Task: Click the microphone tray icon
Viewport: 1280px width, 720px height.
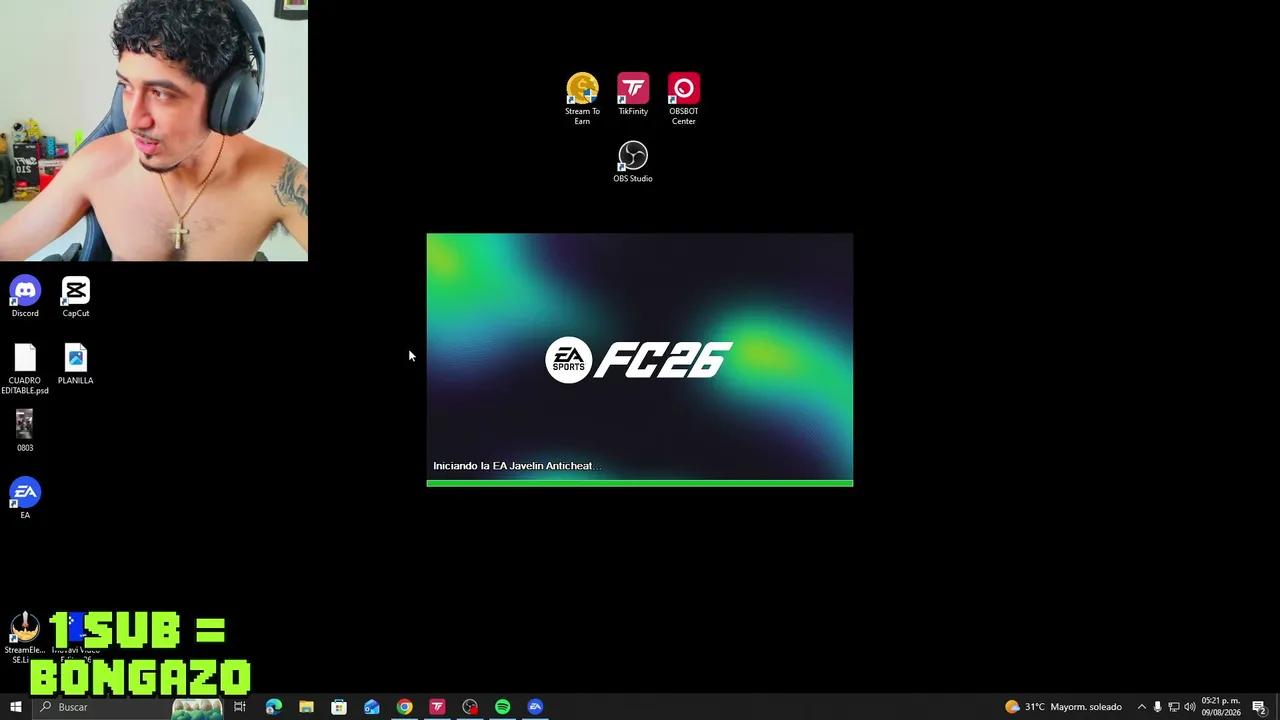Action: [1158, 707]
